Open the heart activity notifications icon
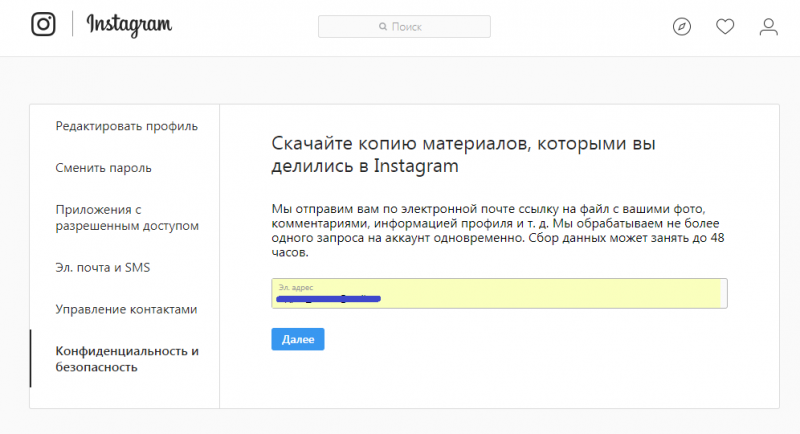Image resolution: width=800 pixels, height=434 pixels. coord(725,27)
